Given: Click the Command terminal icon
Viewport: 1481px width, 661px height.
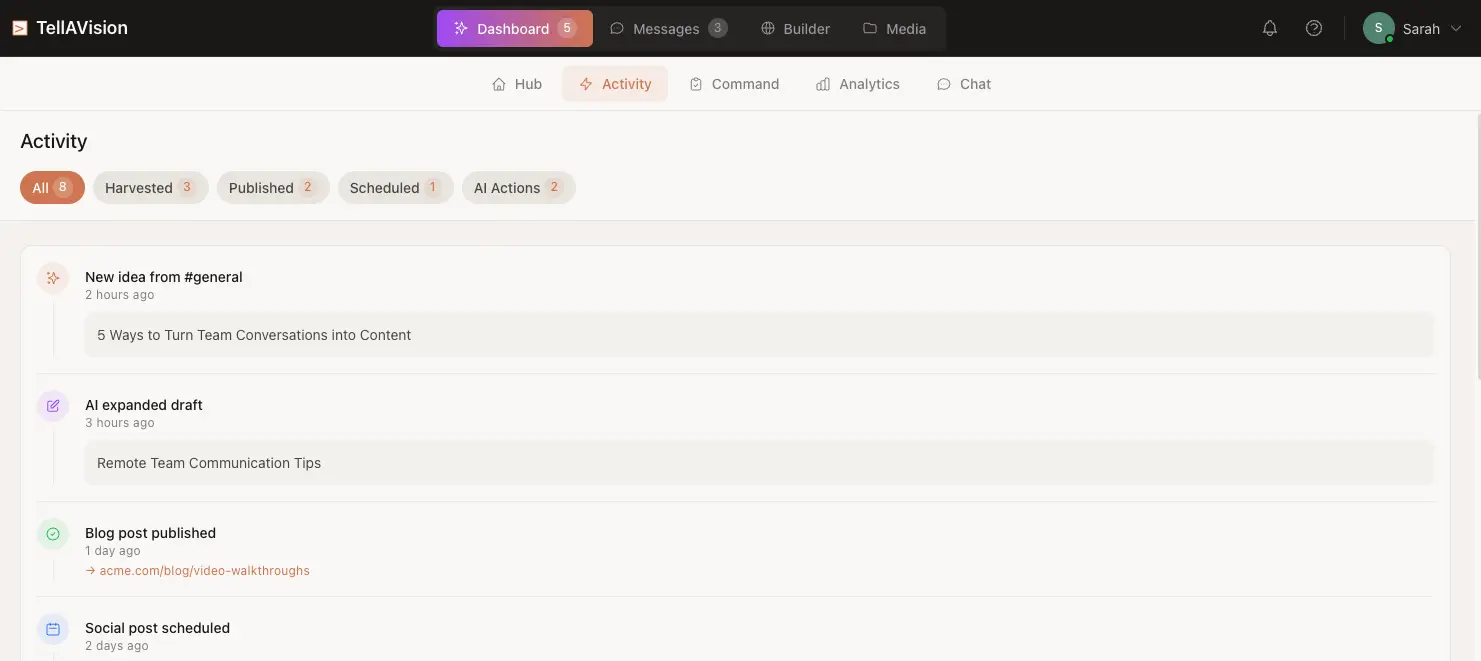Looking at the screenshot, I should (x=696, y=84).
